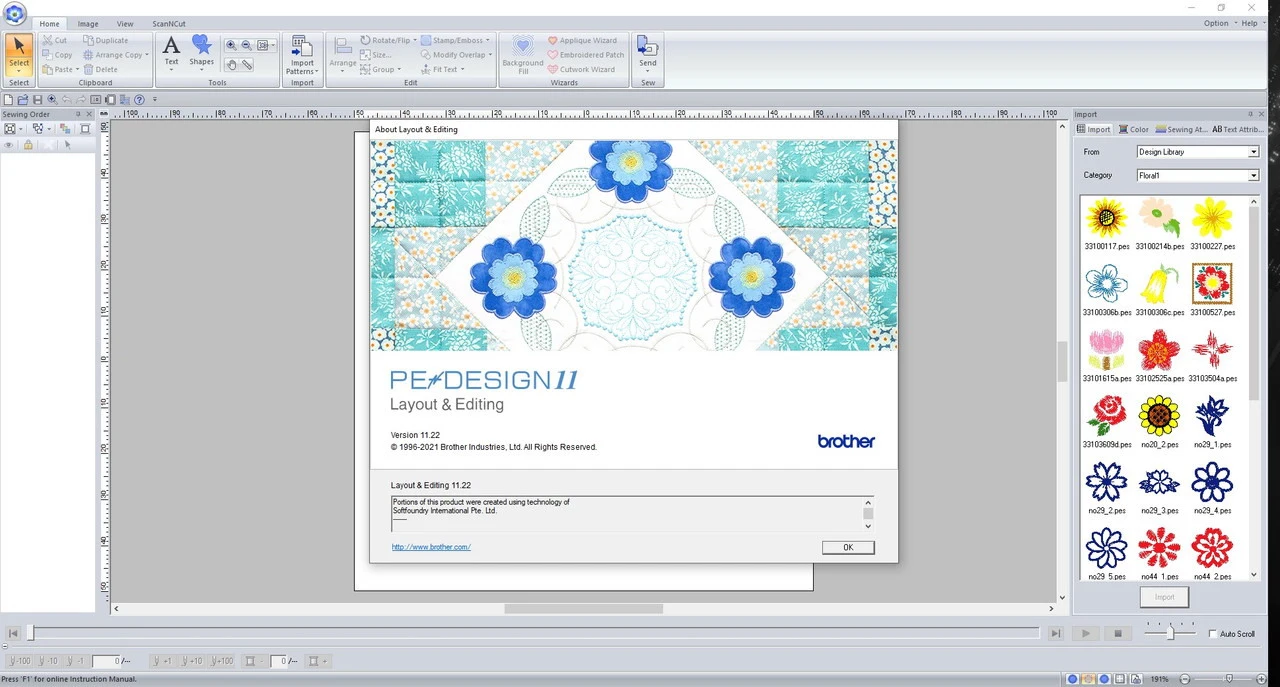Screen dimensions: 1280x687
Task: Toggle the Auto Scroll checkbox
Action: coord(1214,634)
